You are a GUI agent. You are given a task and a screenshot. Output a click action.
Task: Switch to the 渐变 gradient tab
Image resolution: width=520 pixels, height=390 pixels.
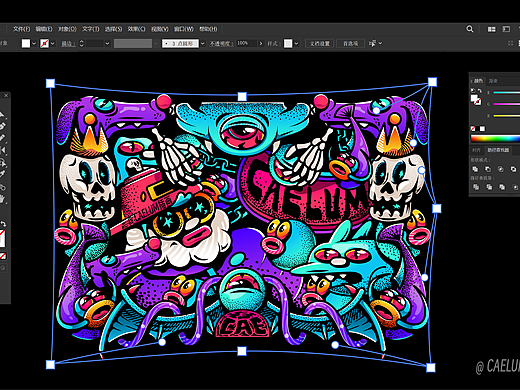493,81
